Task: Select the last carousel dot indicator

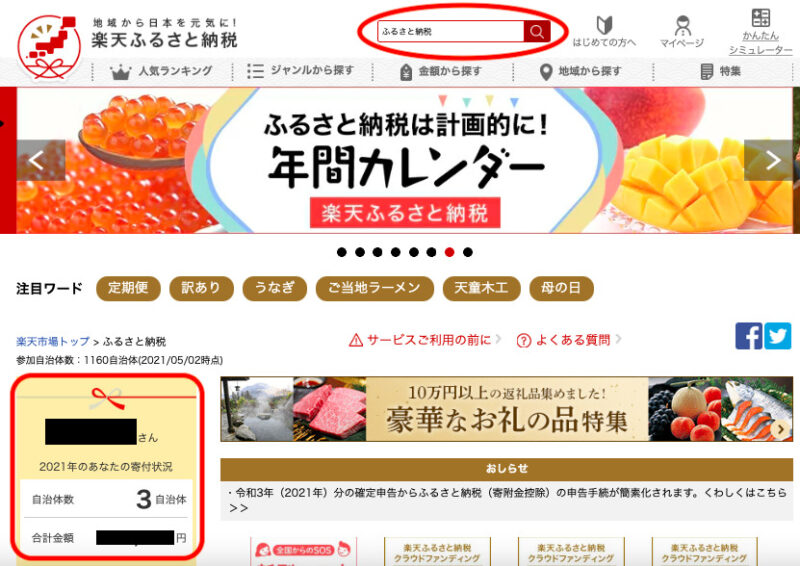Action: click(x=468, y=252)
